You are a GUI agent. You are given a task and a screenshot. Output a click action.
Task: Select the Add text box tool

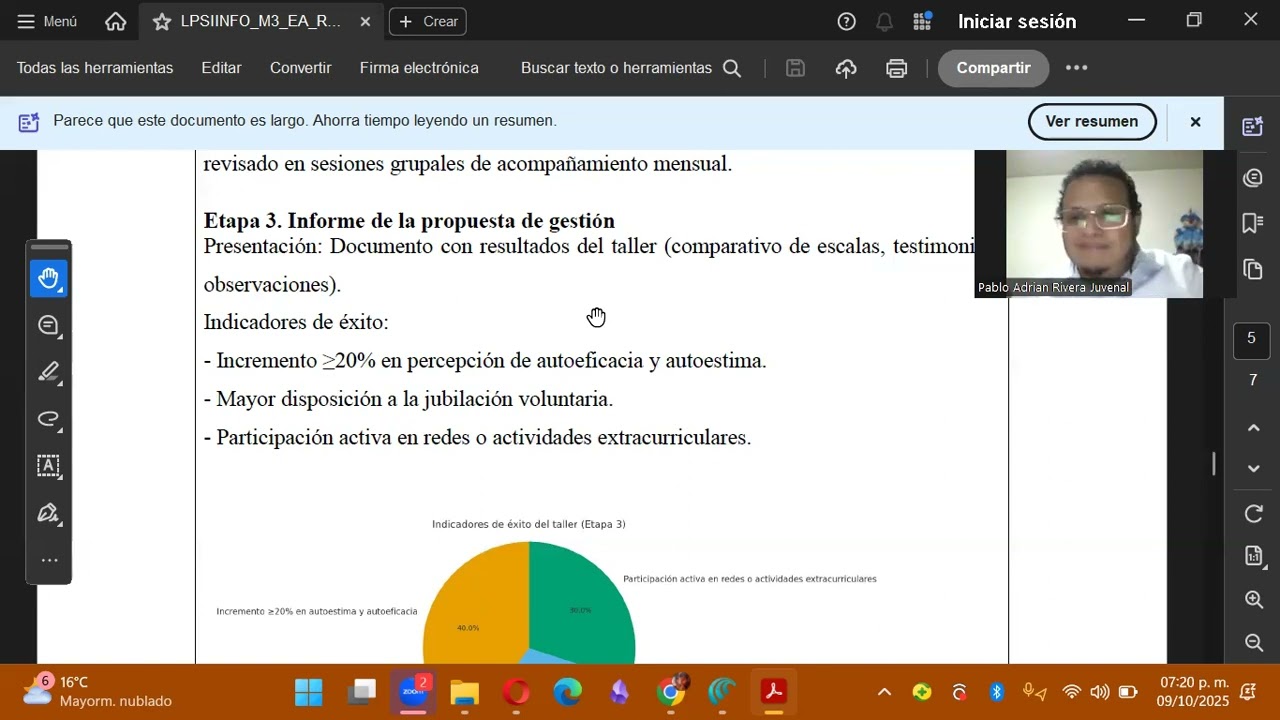pos(48,466)
